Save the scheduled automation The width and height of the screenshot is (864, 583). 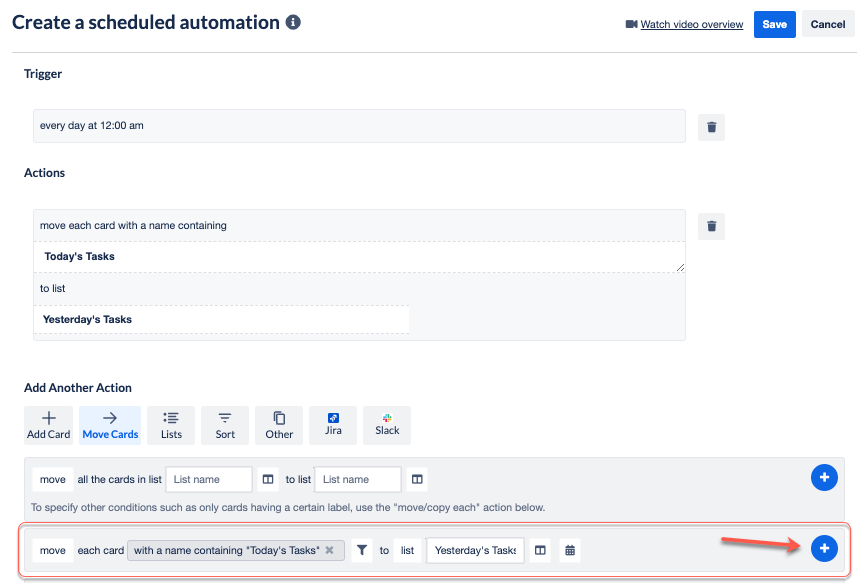774,24
